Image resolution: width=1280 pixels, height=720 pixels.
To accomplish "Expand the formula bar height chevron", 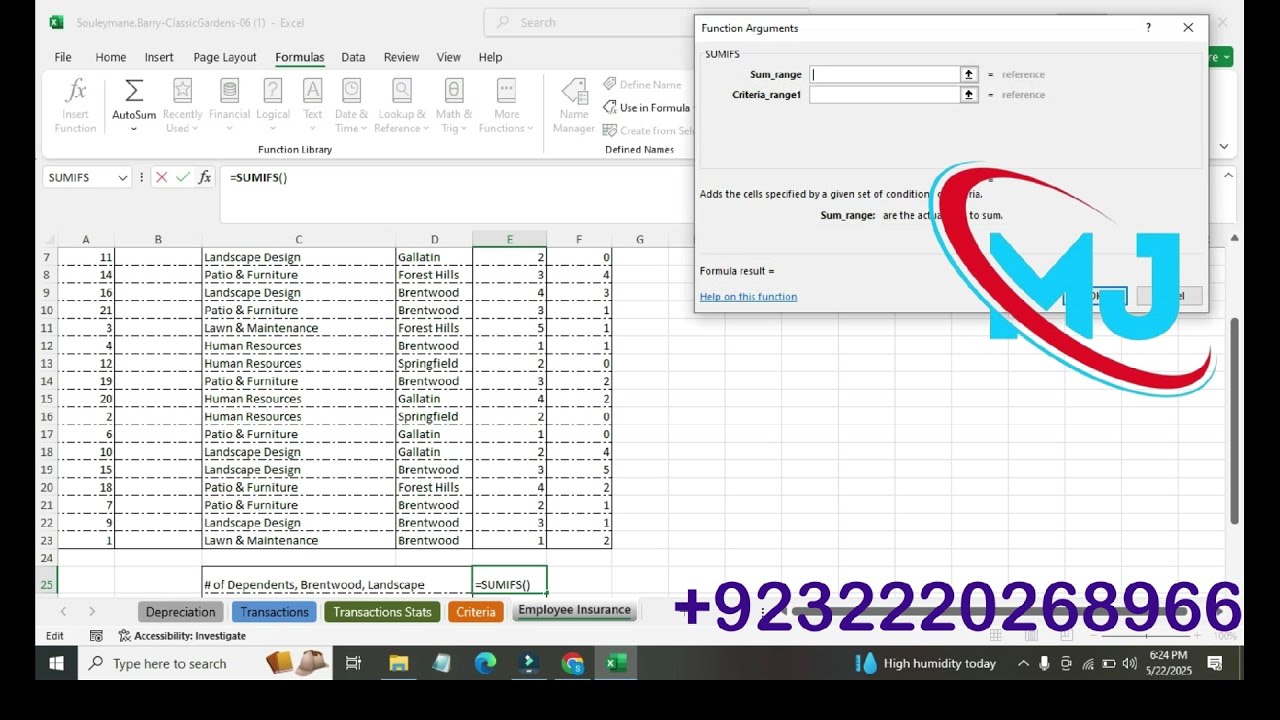I will tap(1229, 175).
